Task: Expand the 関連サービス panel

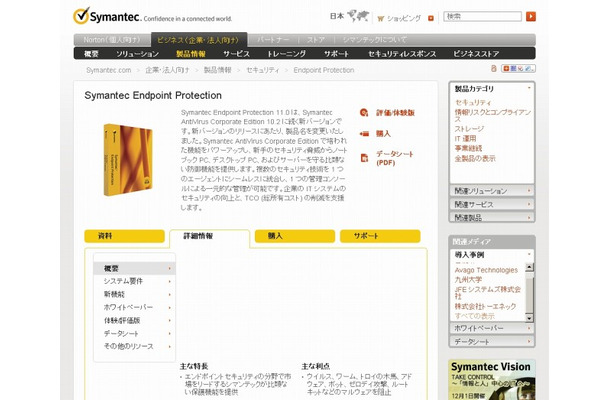Action: click(x=492, y=204)
